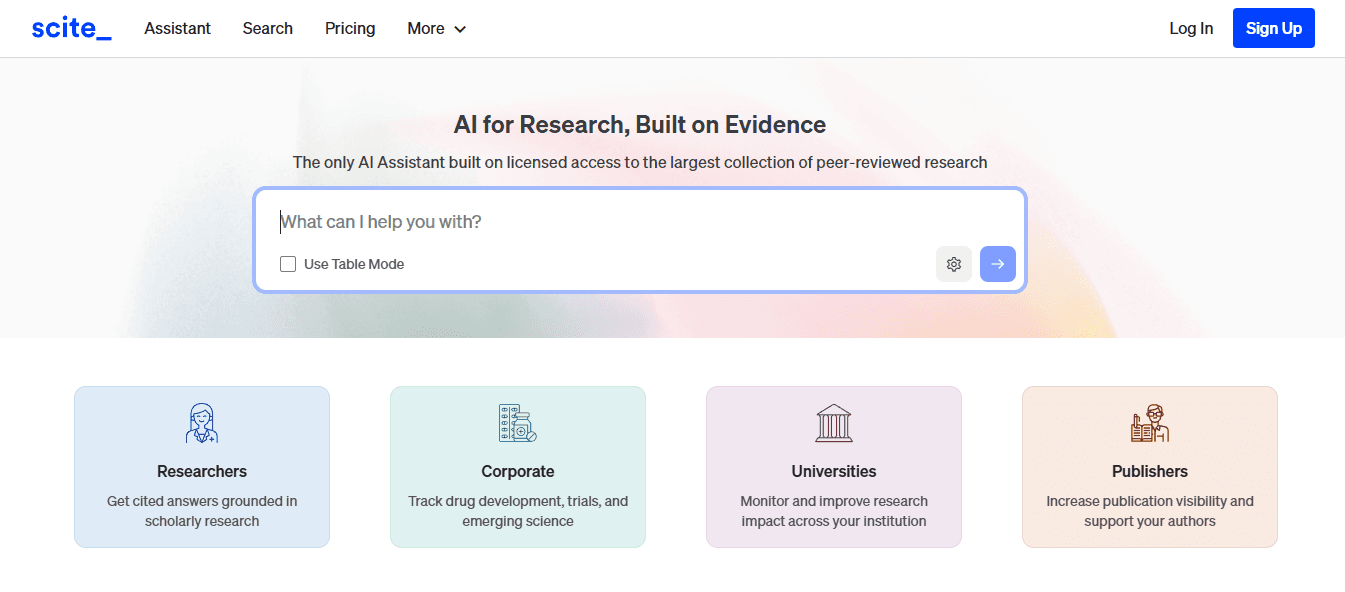
Task: Enable the Use Table Mode checkbox
Action: [288, 264]
